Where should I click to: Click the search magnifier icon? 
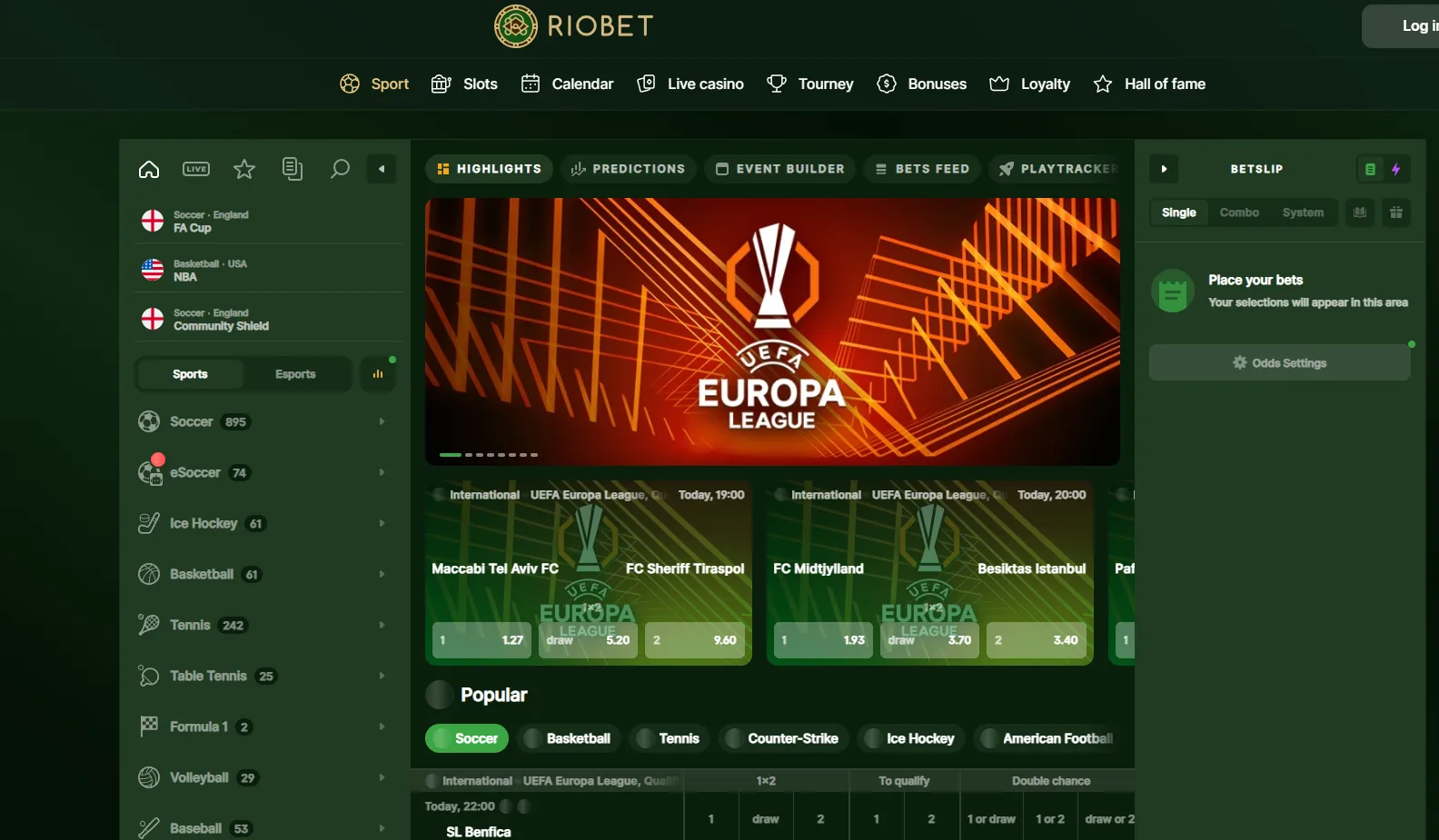pyautogui.click(x=340, y=169)
